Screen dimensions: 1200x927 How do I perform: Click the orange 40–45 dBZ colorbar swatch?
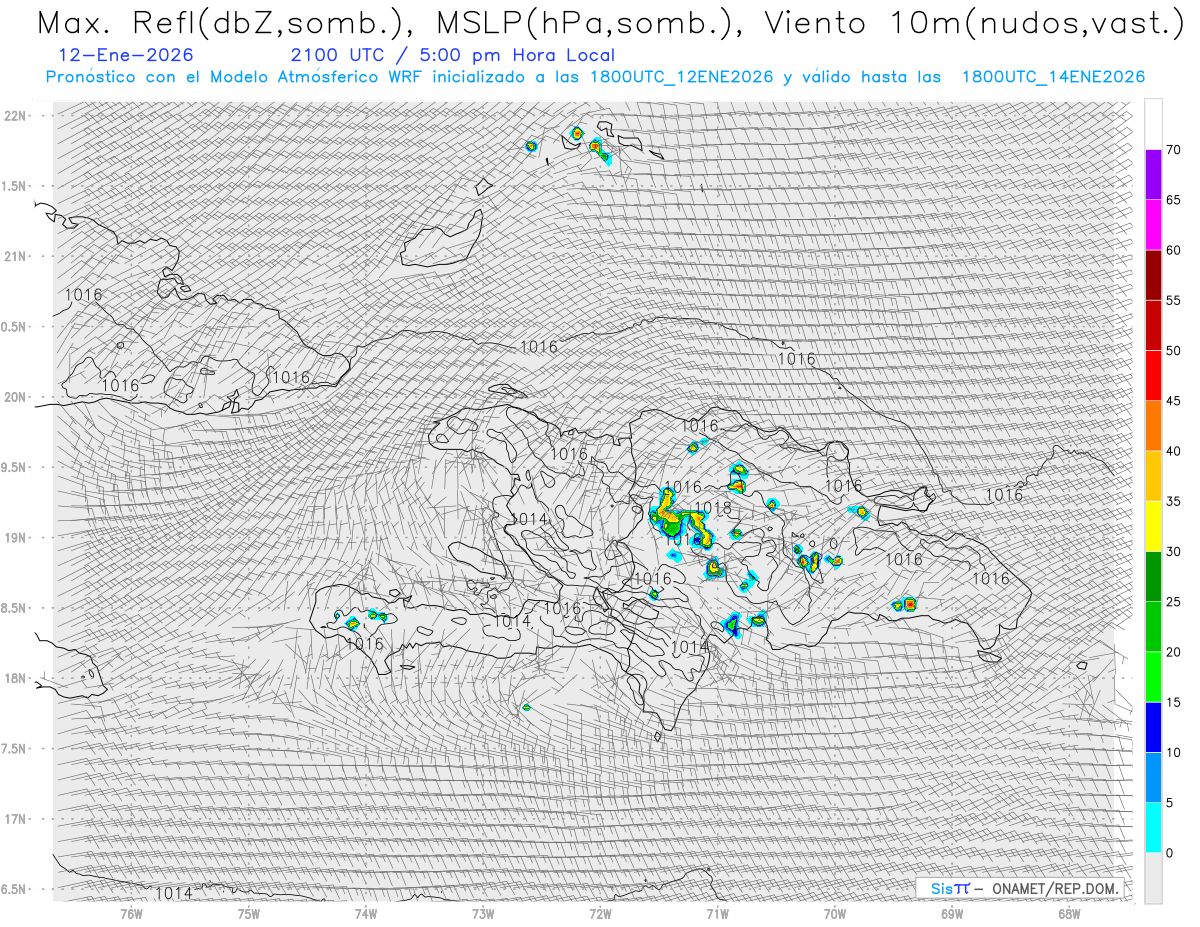[x=1153, y=426]
